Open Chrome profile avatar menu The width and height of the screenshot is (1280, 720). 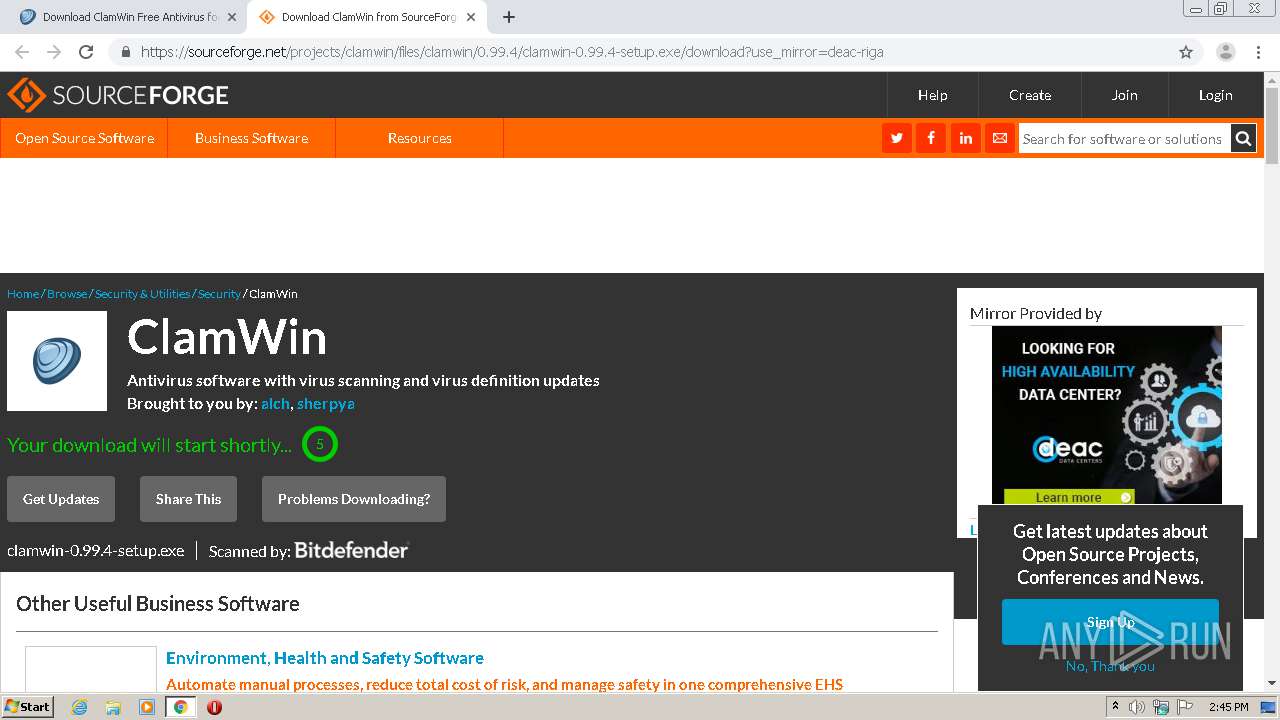pos(1225,52)
